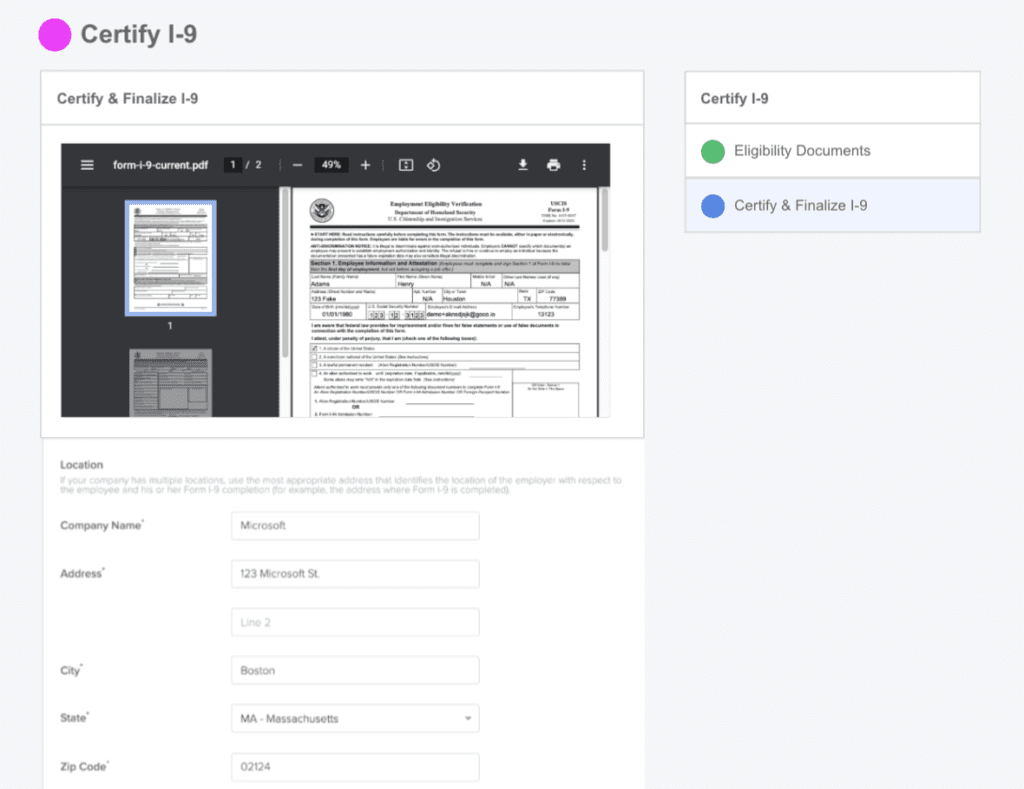Viewport: 1024px width, 789px height.
Task: Click the Zip Code field 02124
Action: 355,767
